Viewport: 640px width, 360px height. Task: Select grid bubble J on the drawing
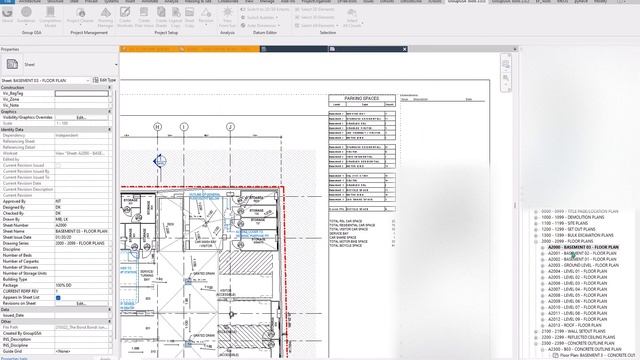(230, 127)
